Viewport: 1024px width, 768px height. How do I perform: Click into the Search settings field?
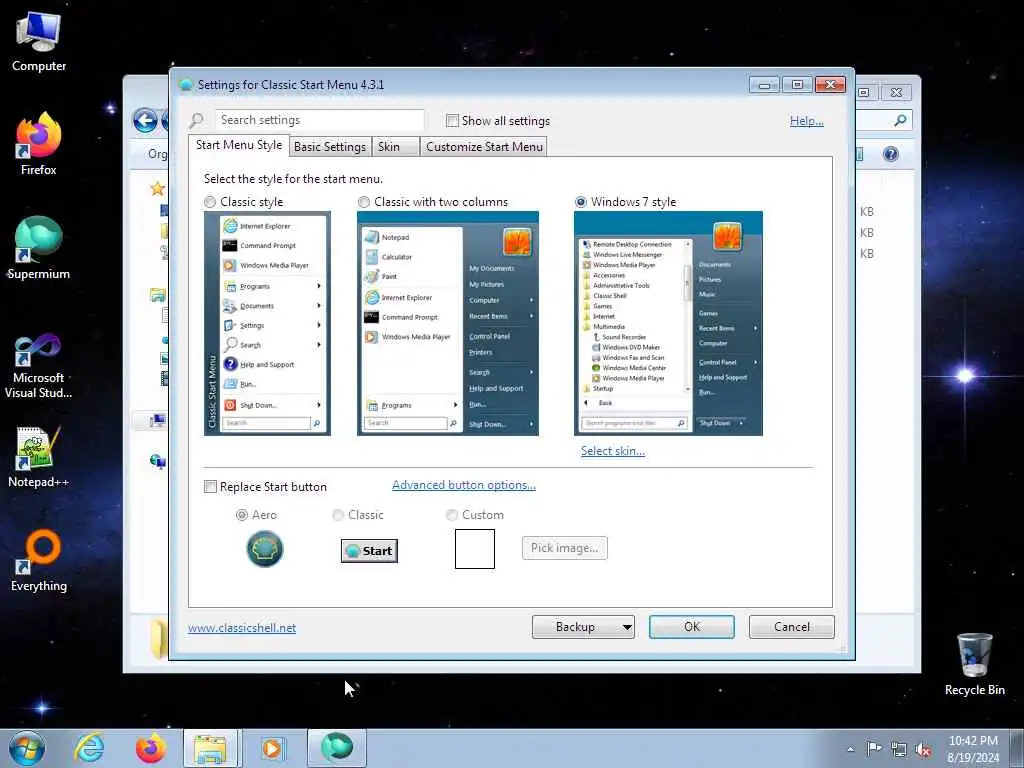tap(319, 120)
